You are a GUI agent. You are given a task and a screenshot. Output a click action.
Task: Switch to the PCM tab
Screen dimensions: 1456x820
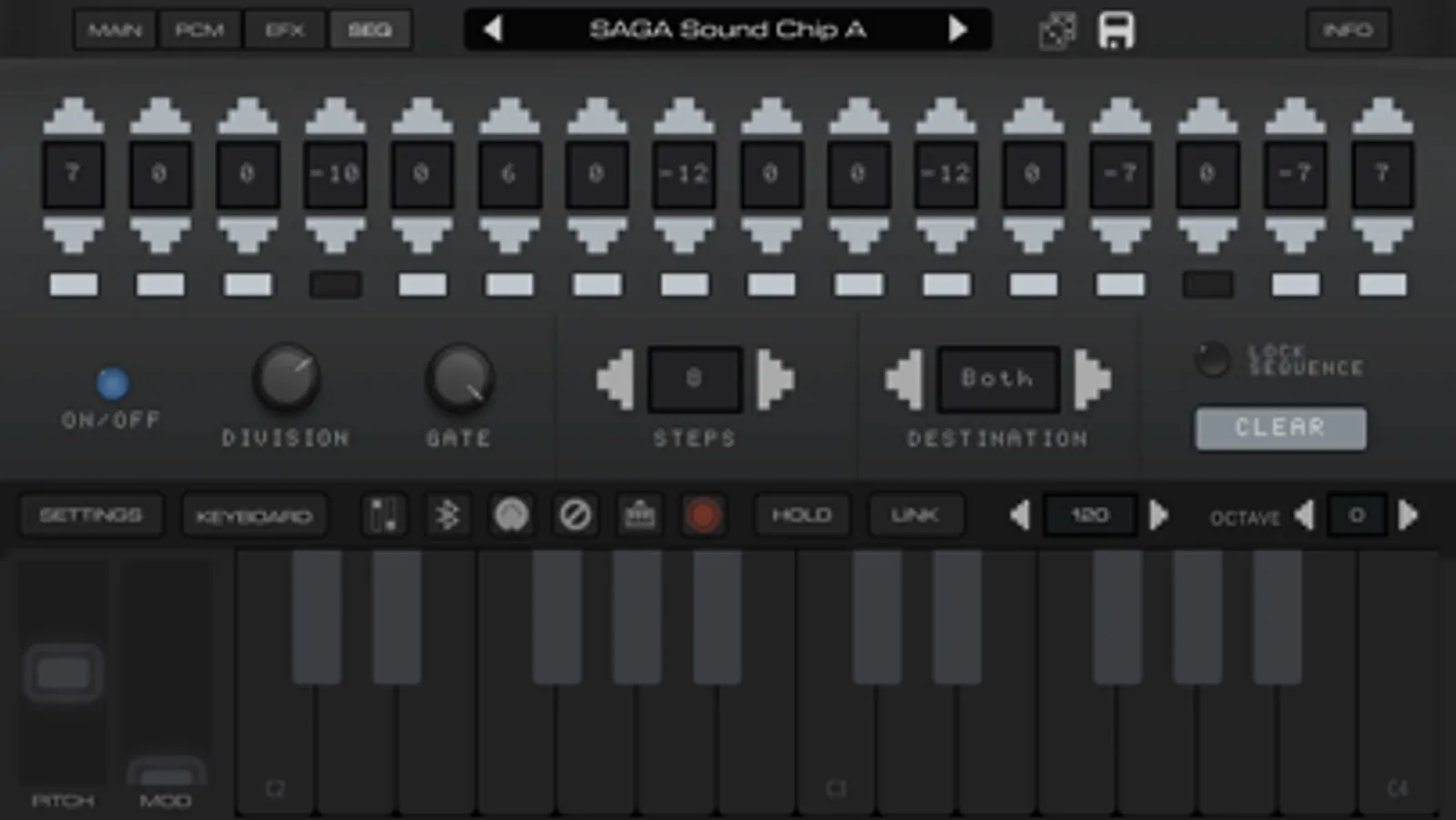[199, 30]
